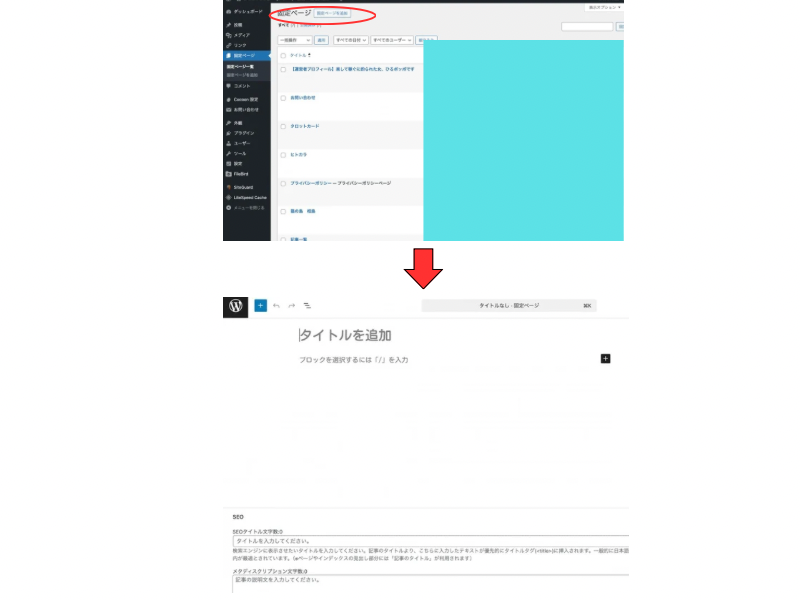Screen dimensions: 800x600
Task: Tick the select-all checkbox beside タイトル header
Action: coord(283,55)
